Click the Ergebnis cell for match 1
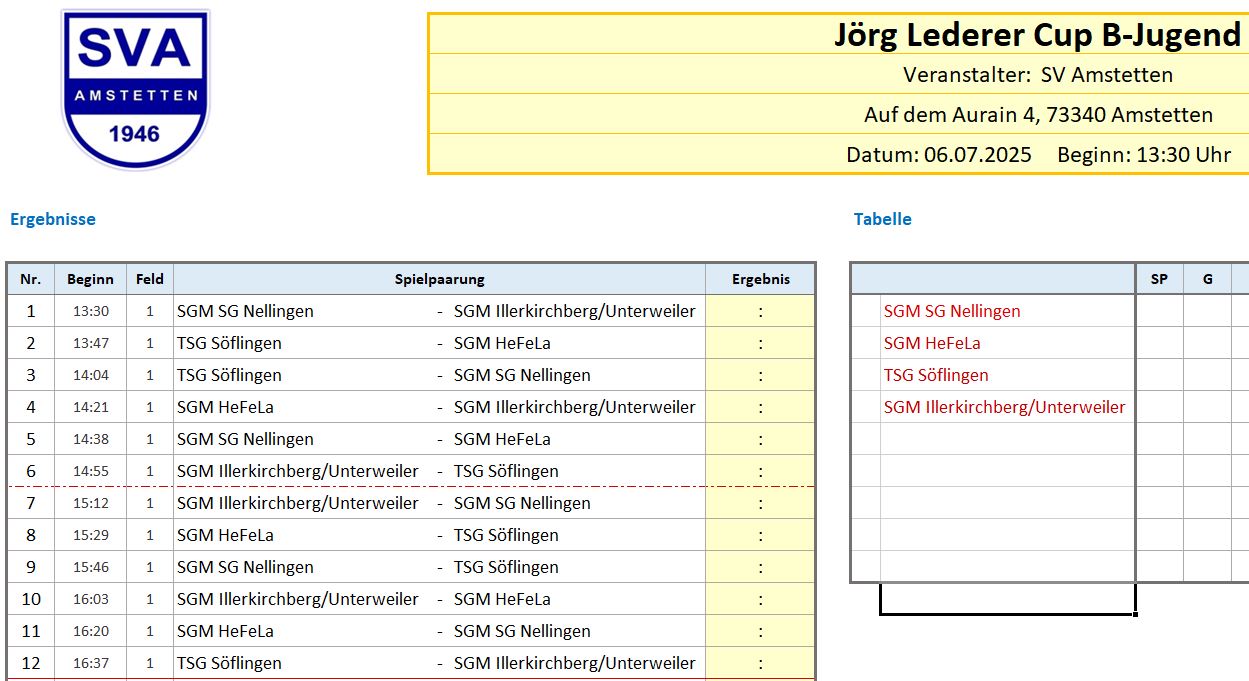 [x=760, y=311]
